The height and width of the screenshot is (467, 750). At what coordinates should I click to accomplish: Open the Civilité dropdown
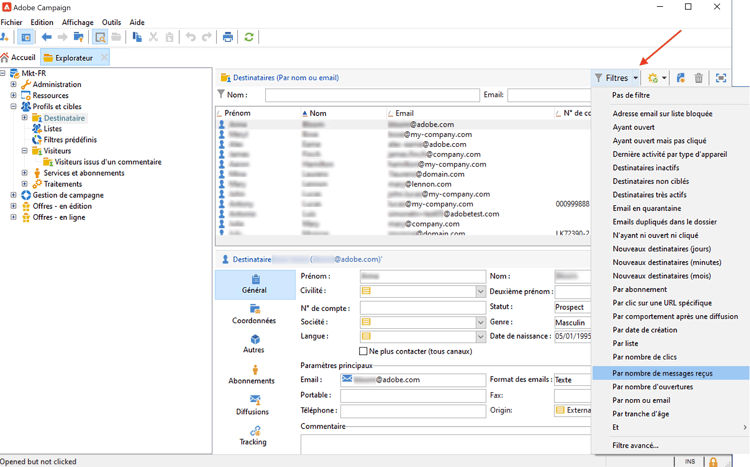pos(480,292)
